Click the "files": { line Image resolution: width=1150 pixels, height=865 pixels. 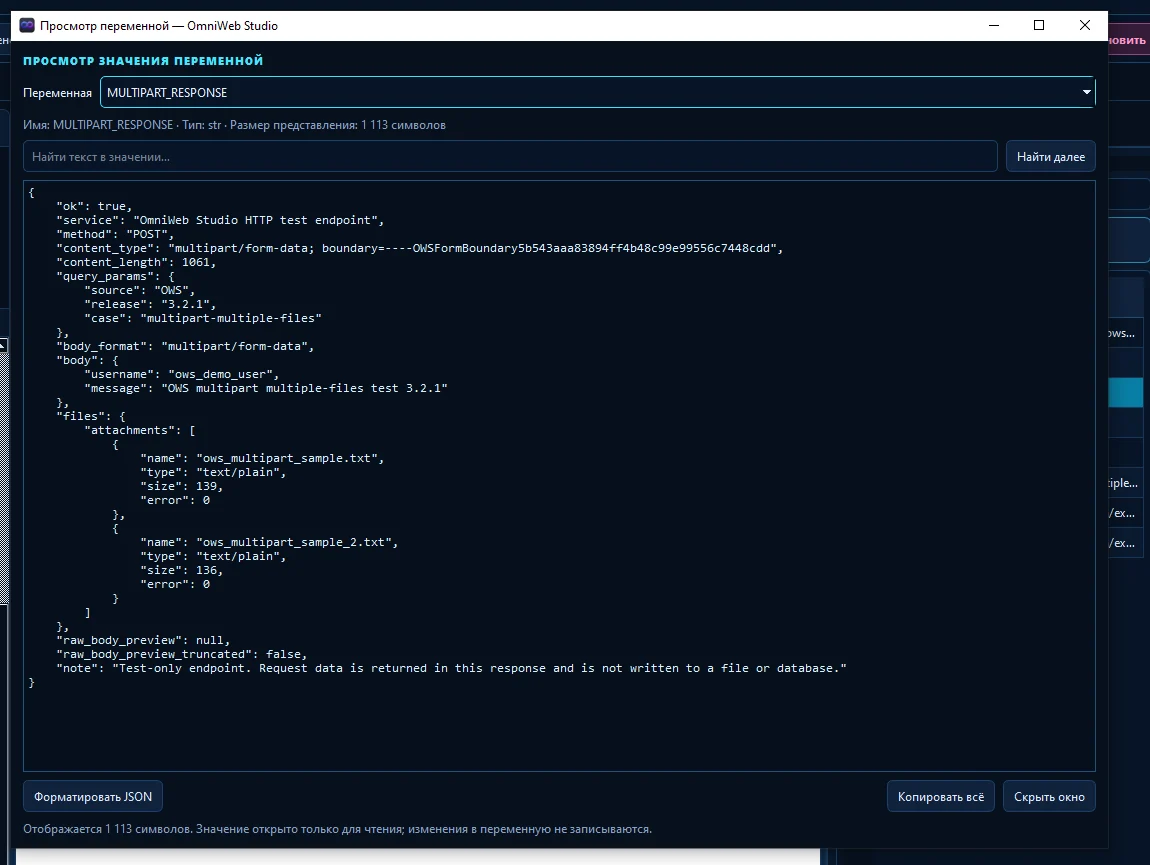click(x=91, y=416)
